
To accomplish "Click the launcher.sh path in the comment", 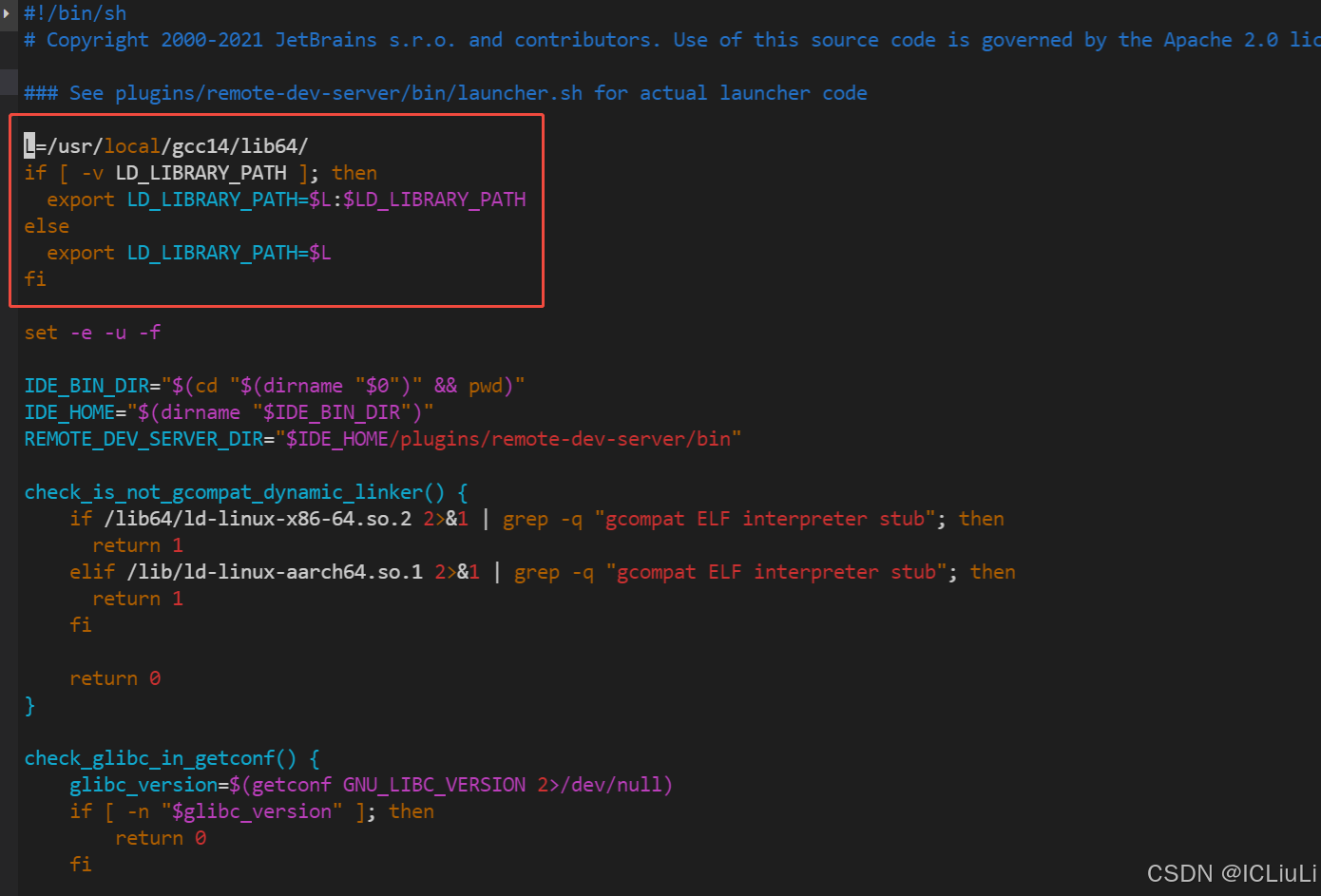I will (348, 93).
